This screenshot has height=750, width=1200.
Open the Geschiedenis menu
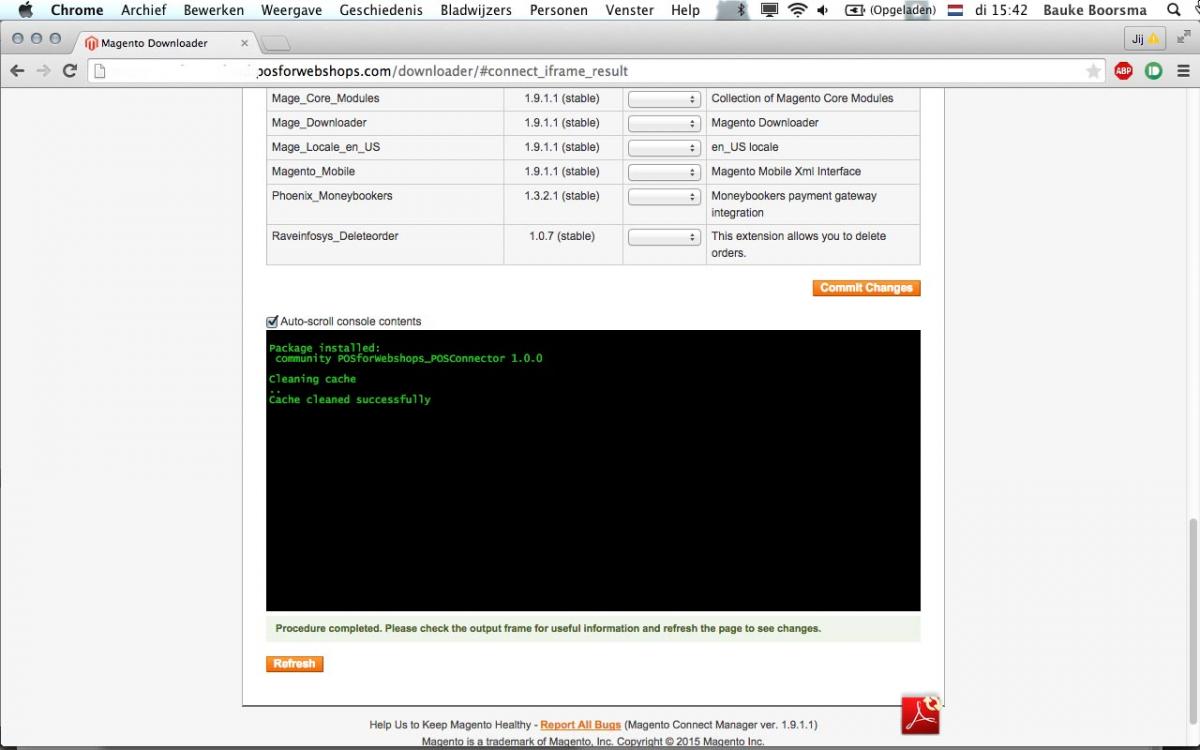coord(381,10)
